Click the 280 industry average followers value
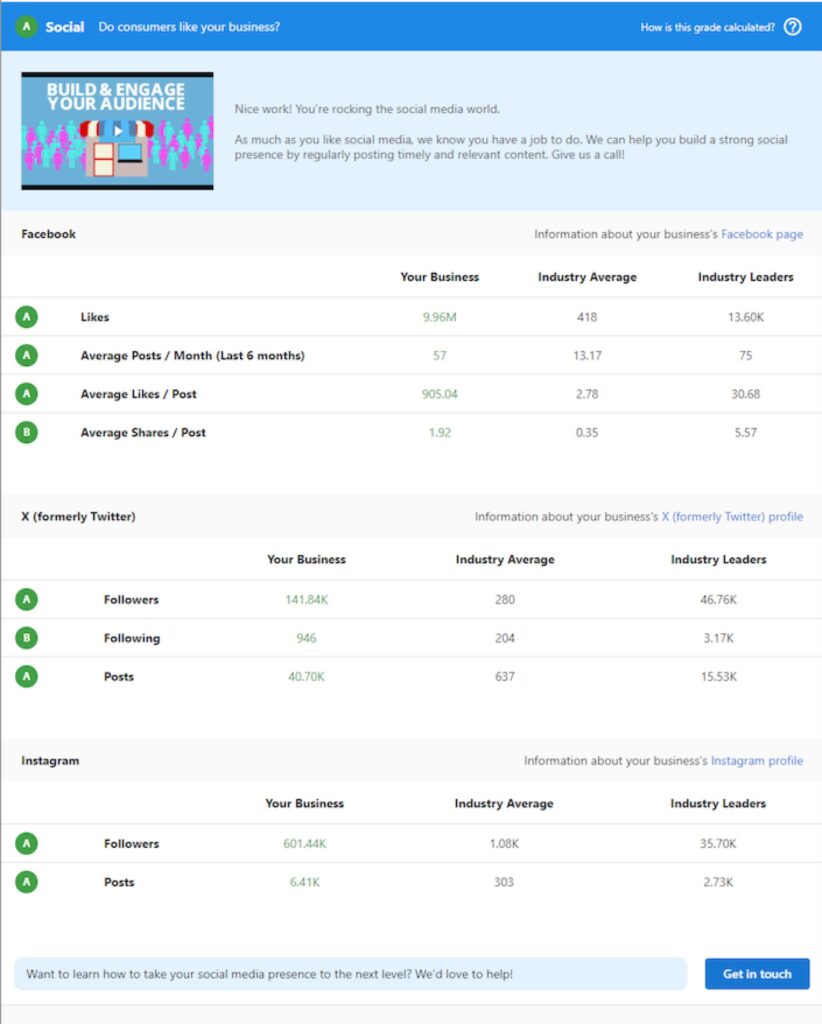This screenshot has width=822, height=1024. [x=505, y=600]
